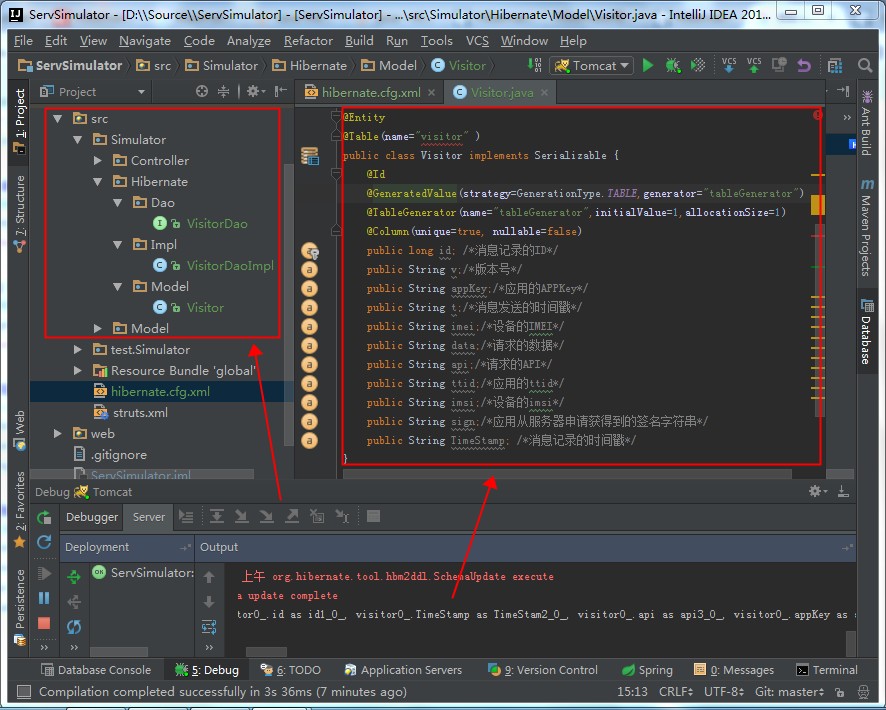Toggle Maven Projects side tab
Viewport: 886px width, 710px height.
[867, 227]
